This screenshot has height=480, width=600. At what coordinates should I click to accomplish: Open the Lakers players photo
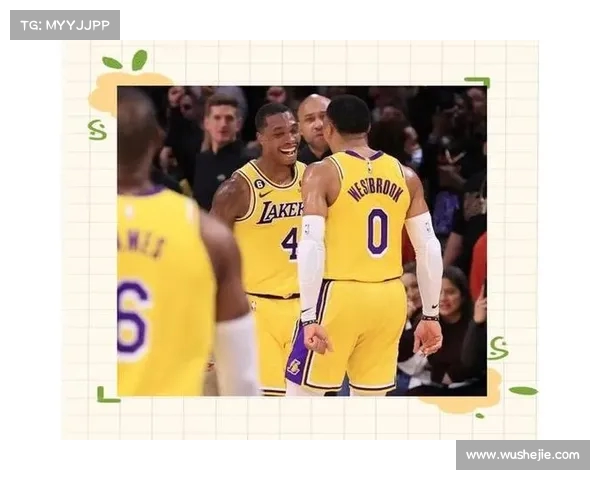pyautogui.click(x=302, y=241)
